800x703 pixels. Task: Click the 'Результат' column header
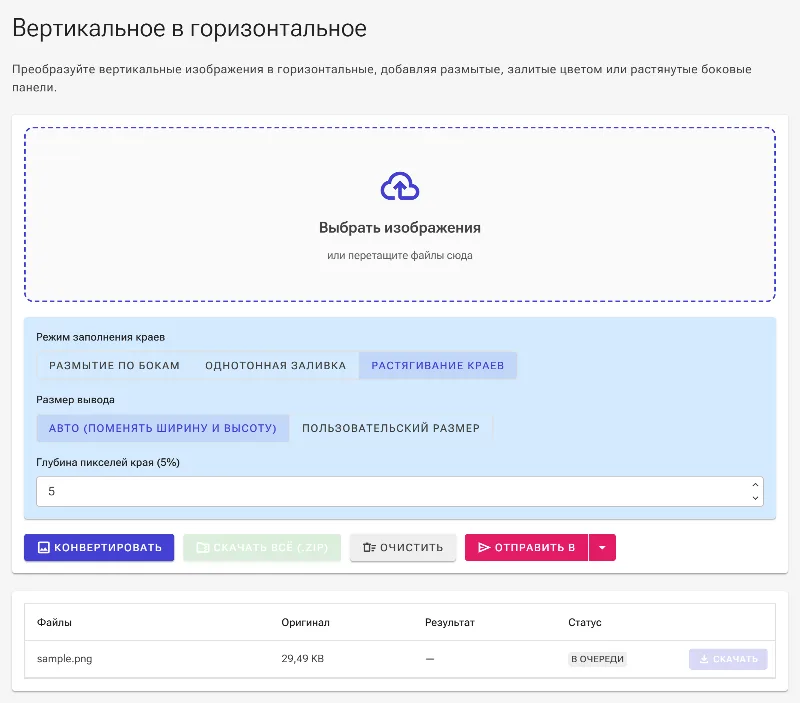pos(450,622)
